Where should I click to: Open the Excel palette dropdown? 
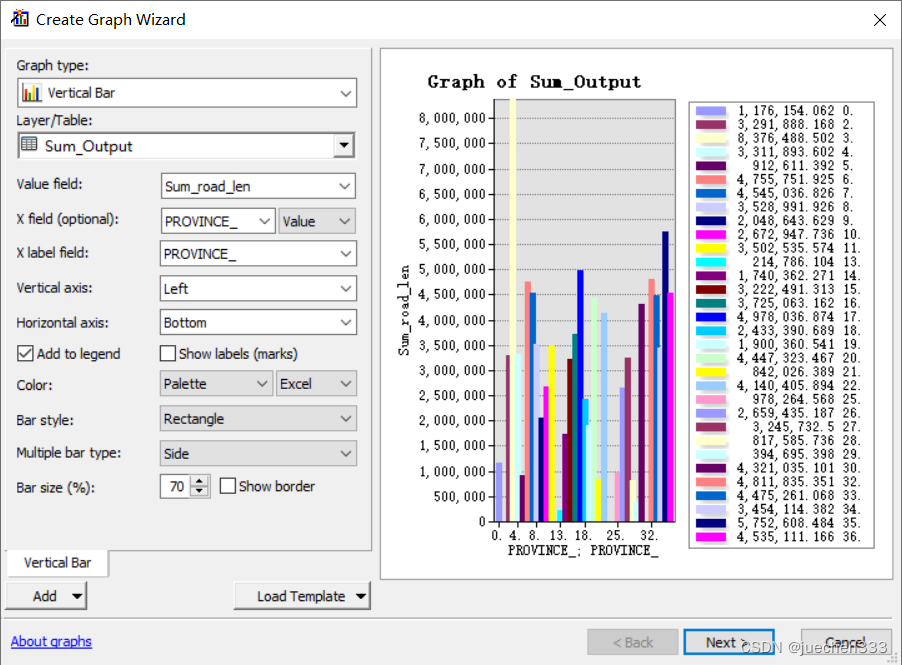(x=316, y=384)
